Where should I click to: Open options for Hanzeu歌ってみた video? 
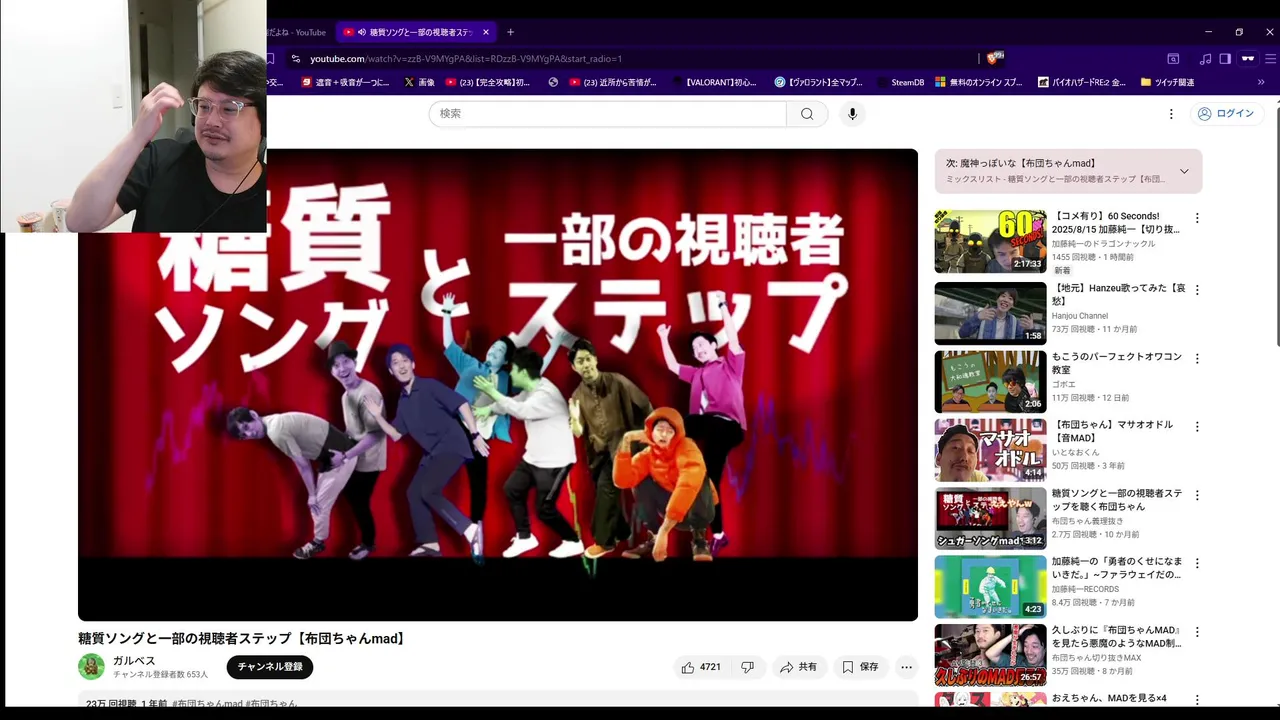(1197, 290)
